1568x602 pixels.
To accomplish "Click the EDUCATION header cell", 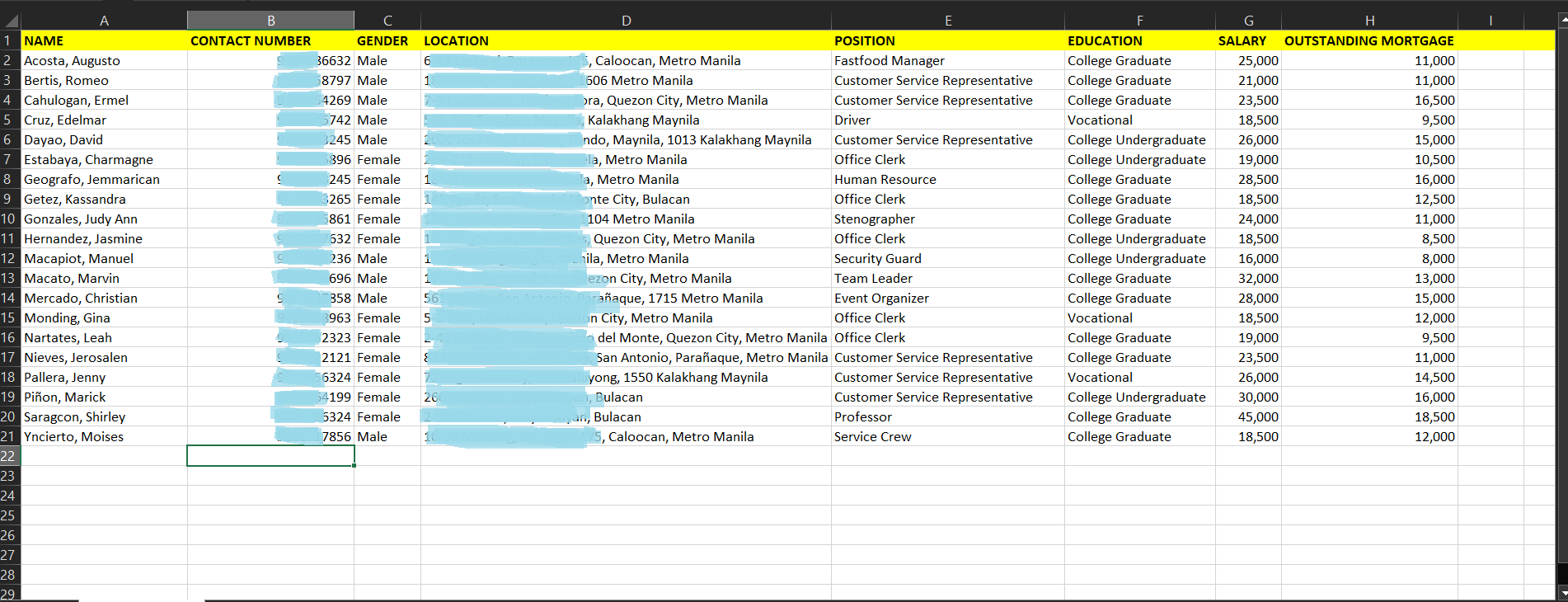I will pyautogui.click(x=1140, y=40).
